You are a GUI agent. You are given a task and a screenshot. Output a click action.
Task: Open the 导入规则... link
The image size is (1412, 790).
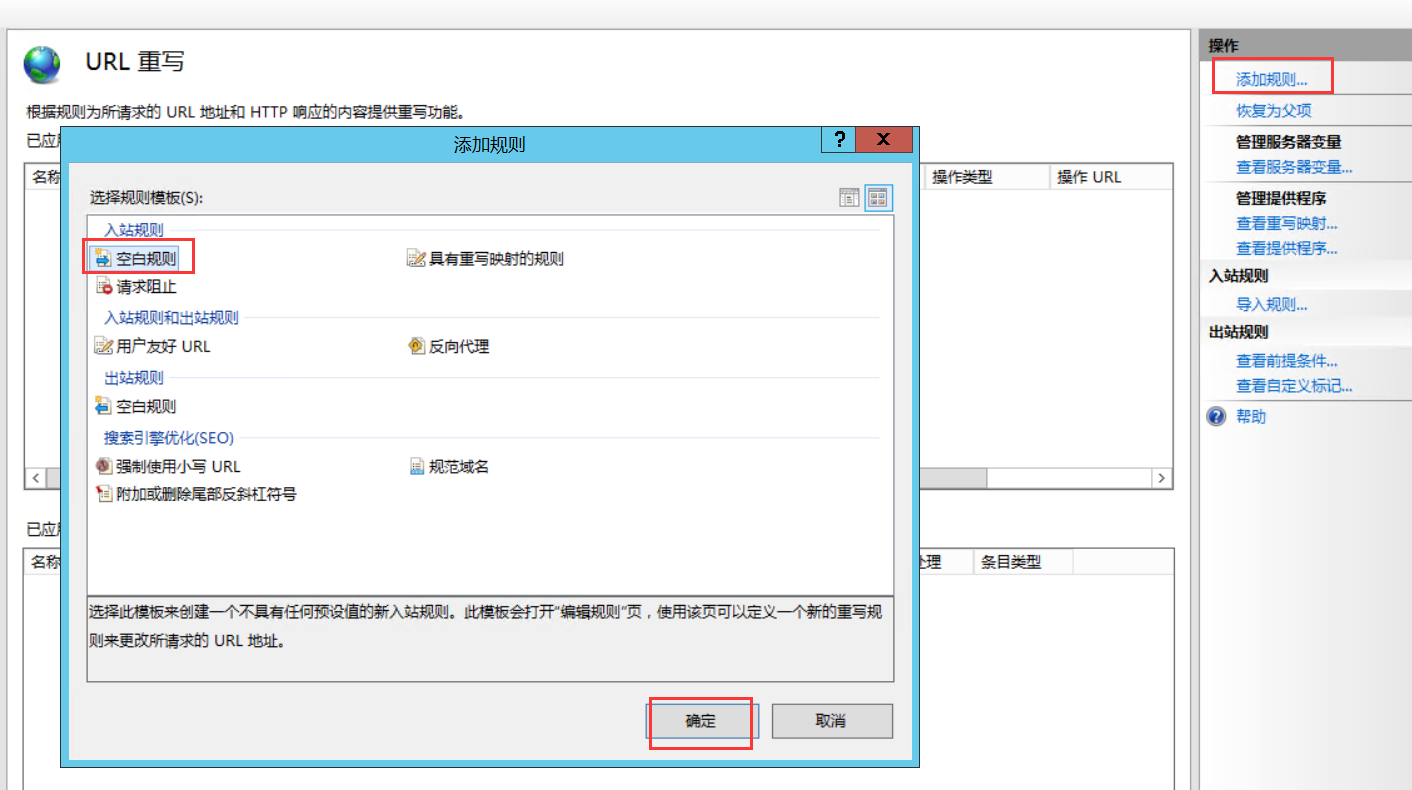coord(1271,305)
